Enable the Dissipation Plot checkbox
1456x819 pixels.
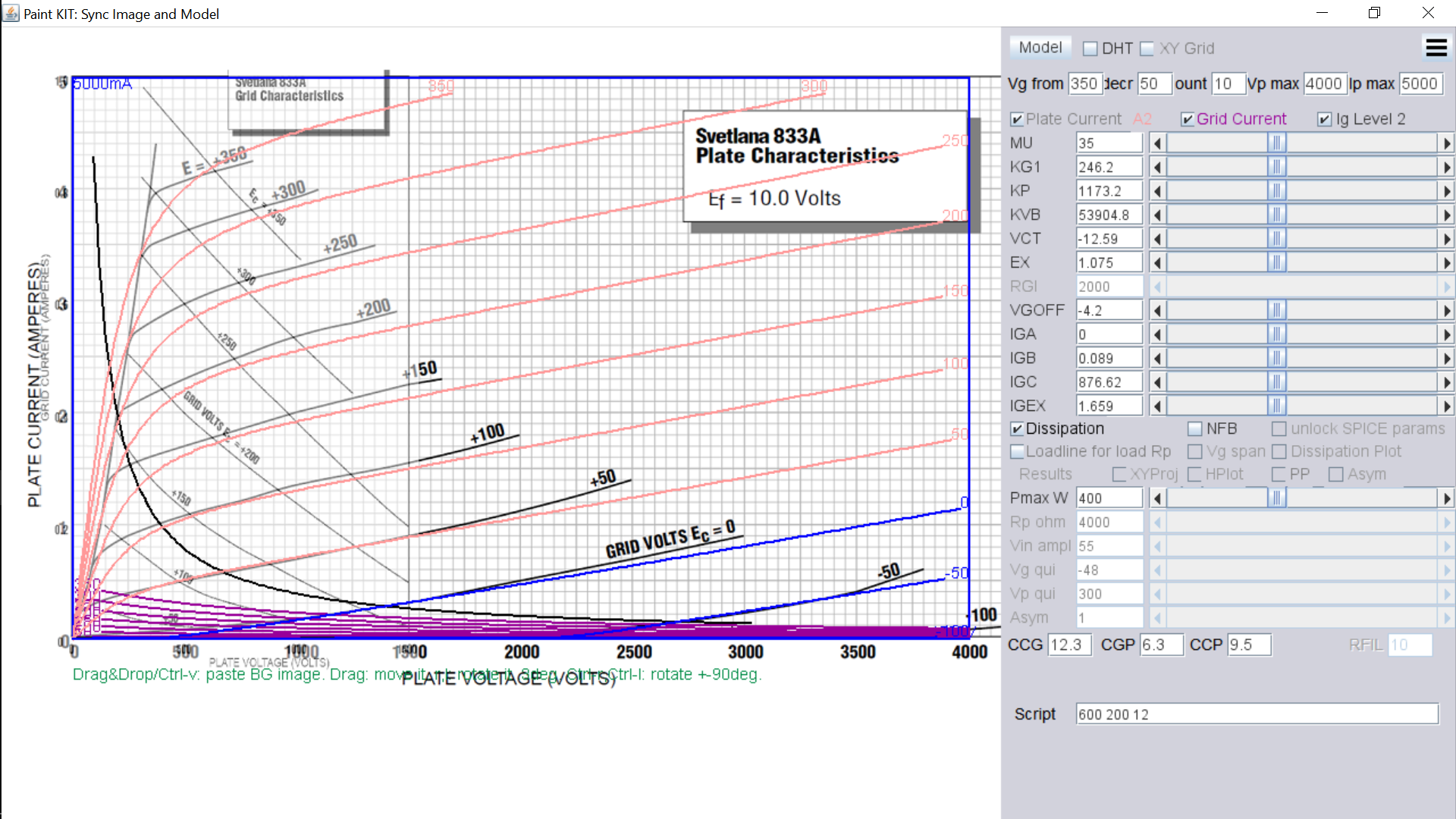pos(1279,451)
